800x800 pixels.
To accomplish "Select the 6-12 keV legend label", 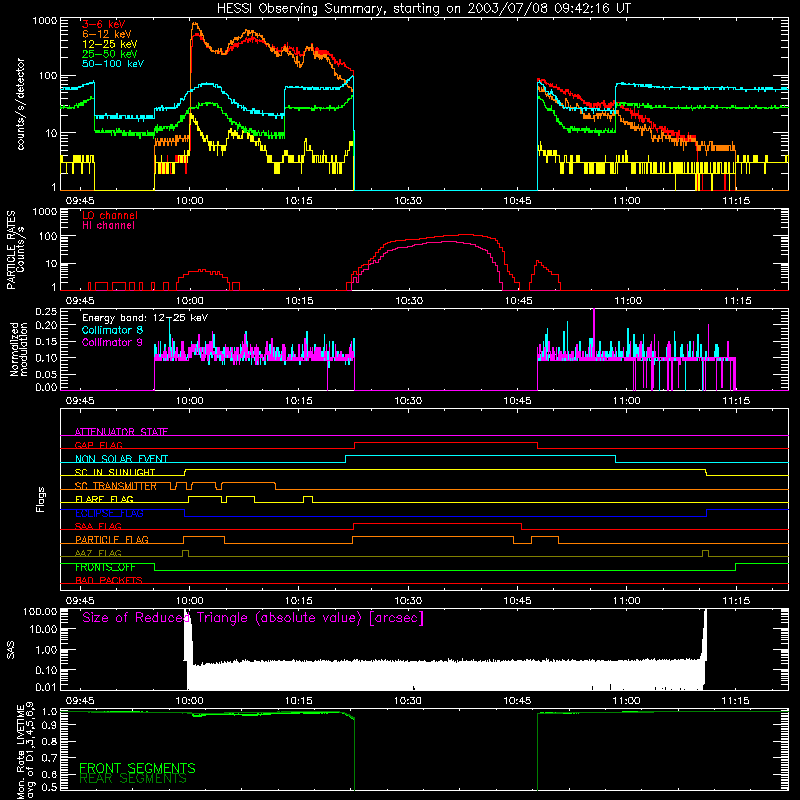I will click(107, 34).
